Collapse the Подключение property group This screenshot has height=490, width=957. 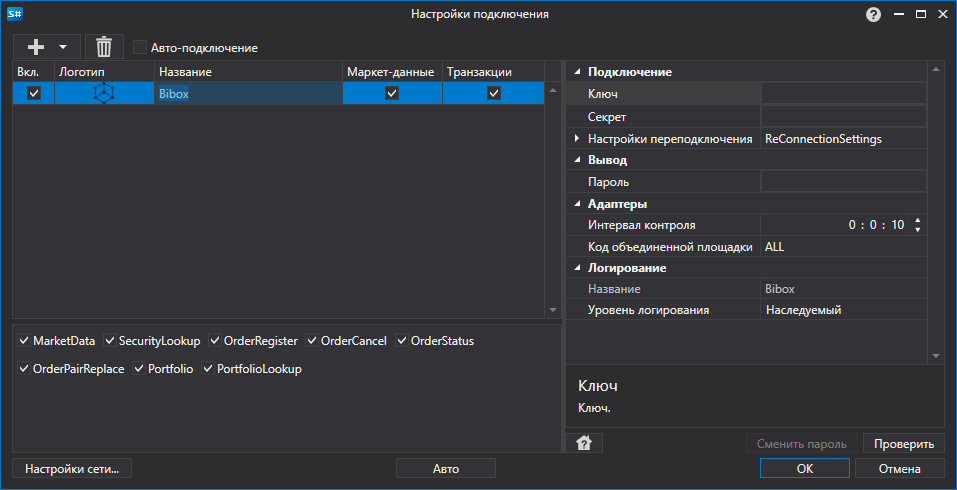pyautogui.click(x=577, y=72)
